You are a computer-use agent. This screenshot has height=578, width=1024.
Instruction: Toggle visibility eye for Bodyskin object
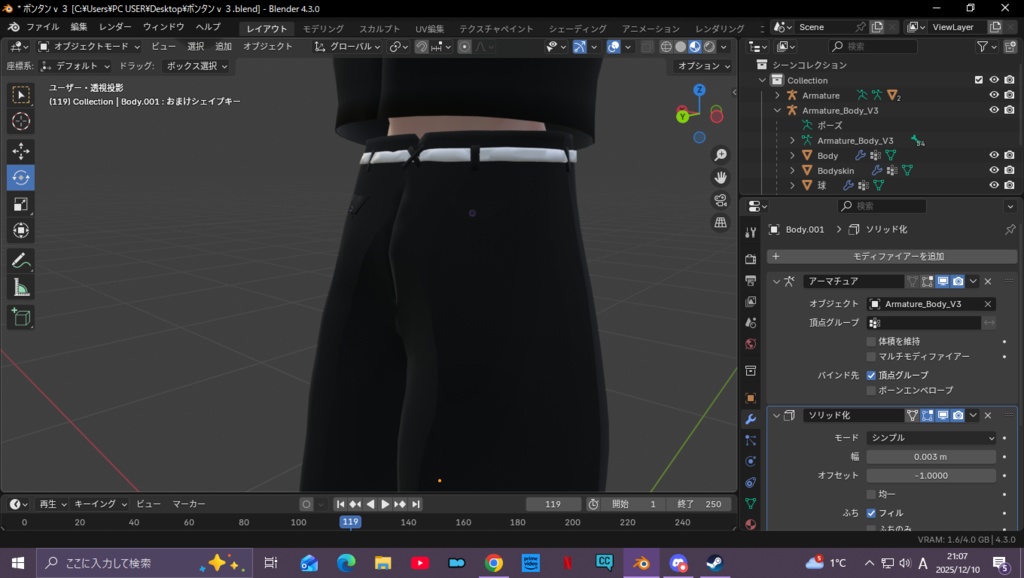click(994, 170)
